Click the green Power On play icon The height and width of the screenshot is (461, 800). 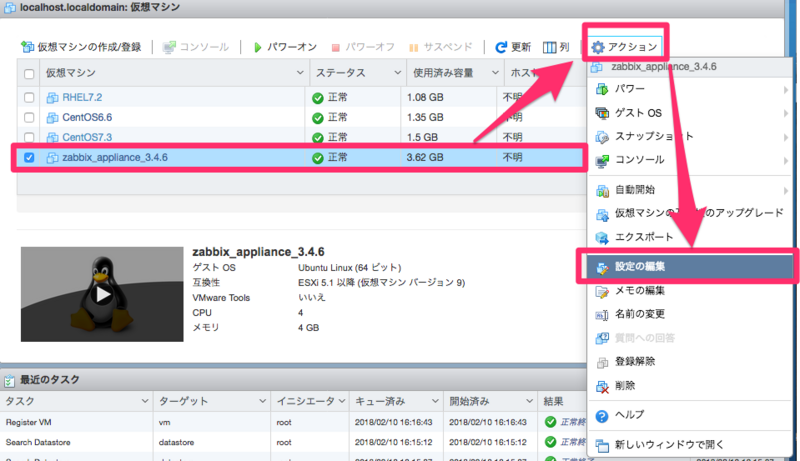coord(258,47)
